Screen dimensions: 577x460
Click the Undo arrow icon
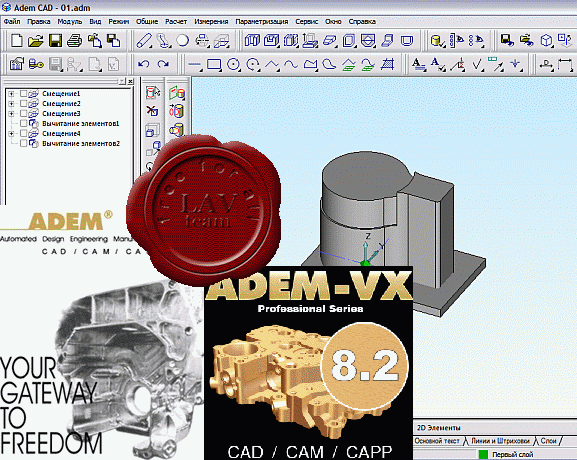[x=144, y=64]
